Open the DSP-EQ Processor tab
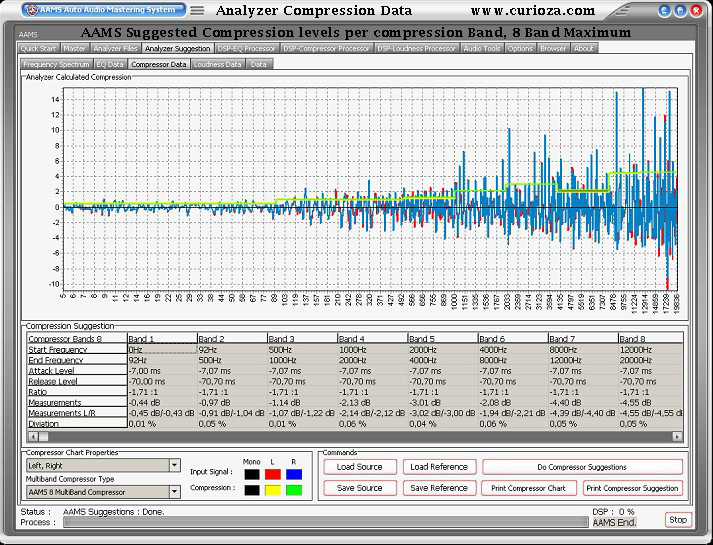Screen dimensions: 713x545 pyautogui.click(x=247, y=48)
